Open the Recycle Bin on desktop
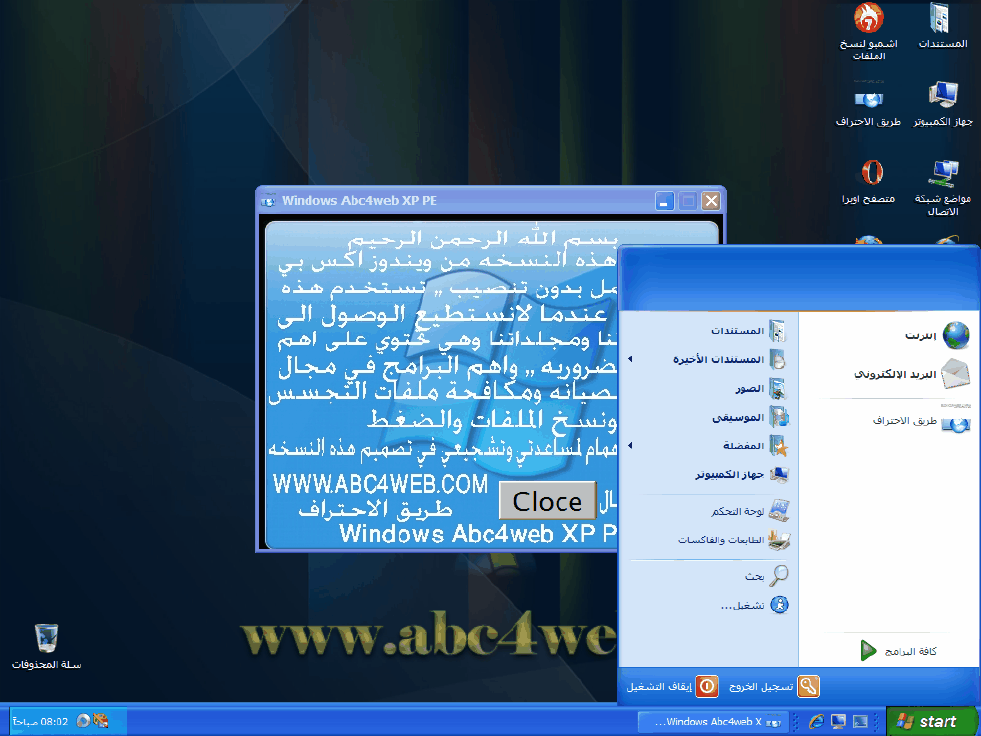This screenshot has width=981, height=736. [x=46, y=638]
